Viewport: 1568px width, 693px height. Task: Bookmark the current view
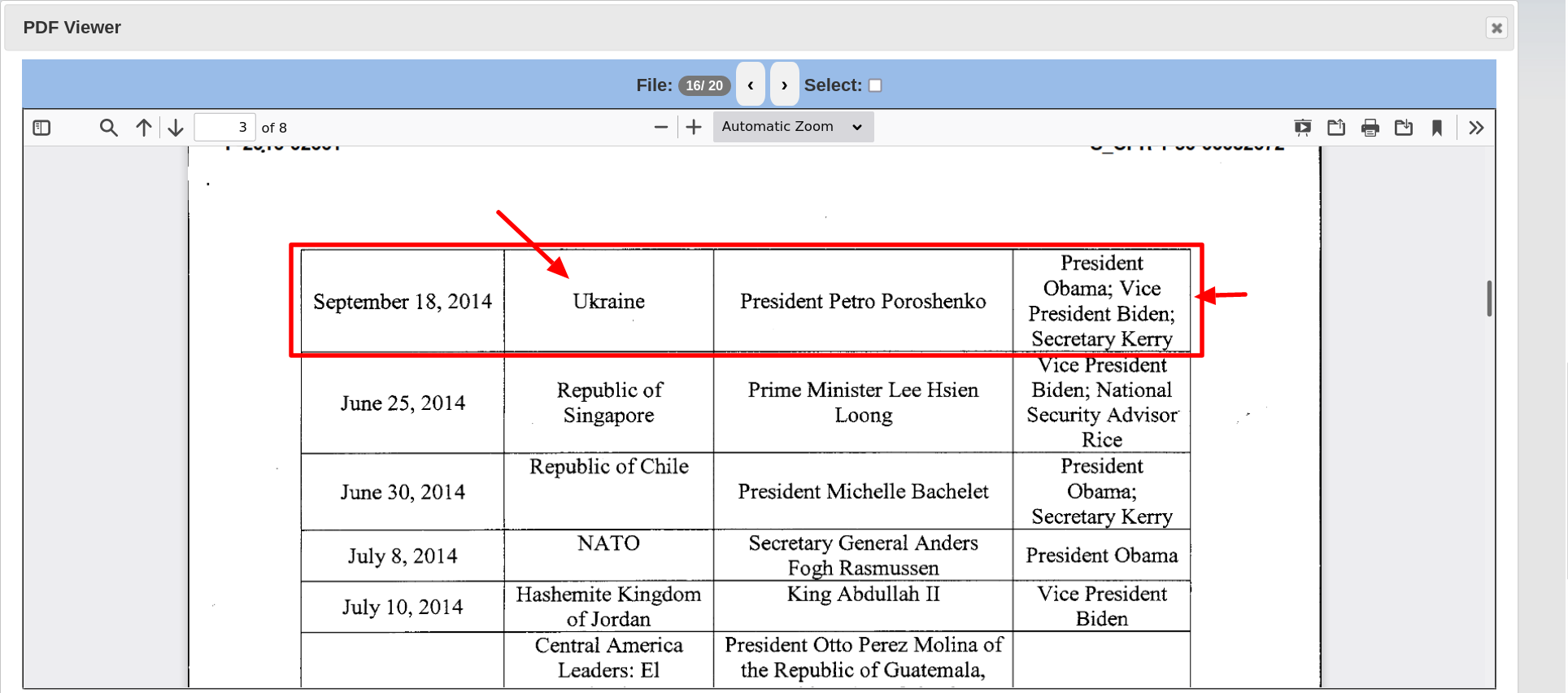pos(1437,128)
